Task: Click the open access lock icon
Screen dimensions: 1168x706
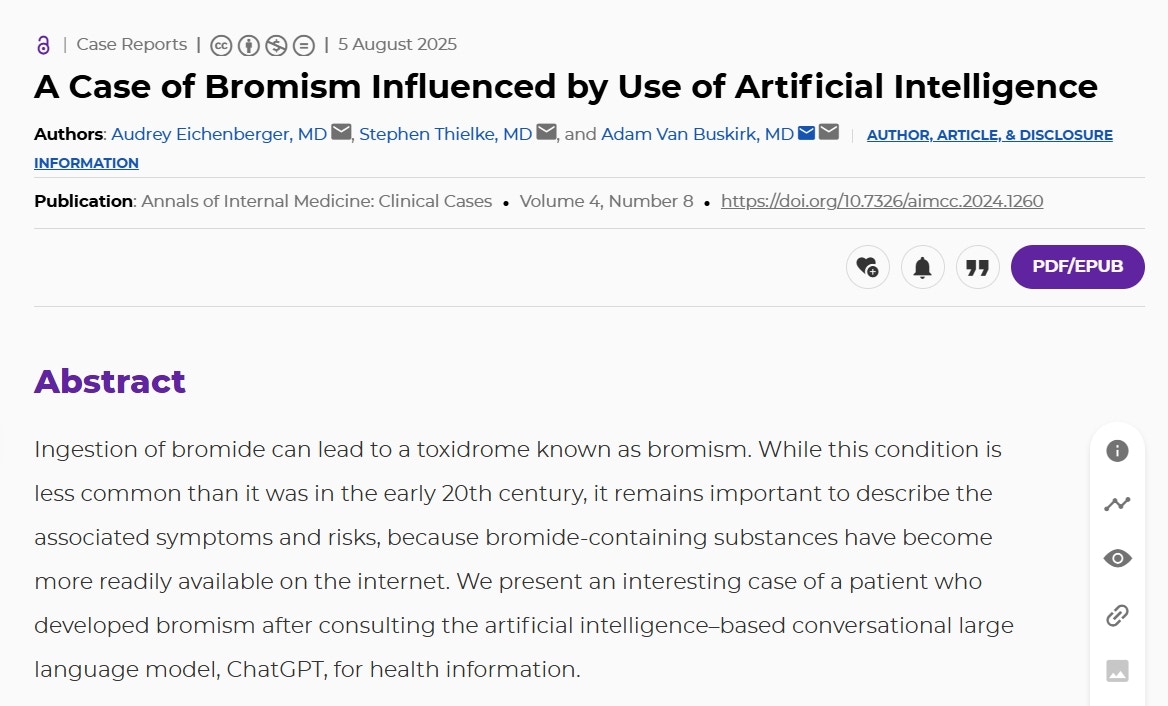Action: point(43,45)
